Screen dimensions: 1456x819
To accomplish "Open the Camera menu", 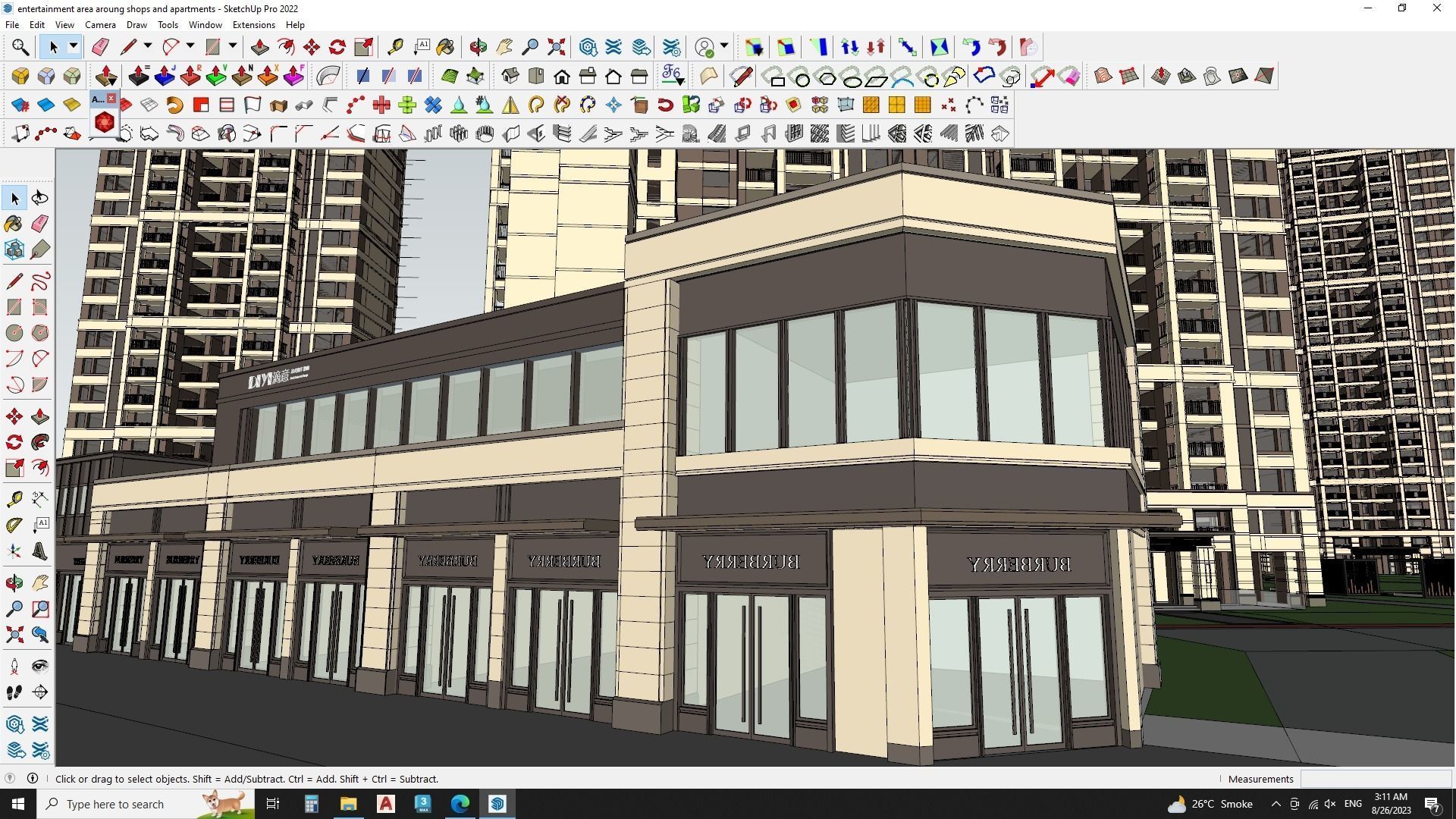I will pyautogui.click(x=100, y=25).
